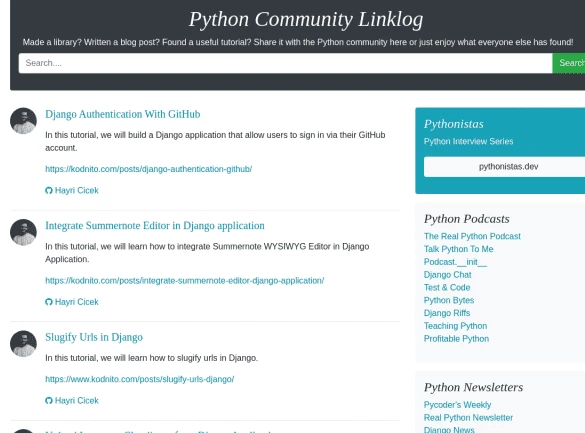Click the Python Newsletters section heading
Image resolution: width=585 pixels, height=433 pixels.
coord(473,387)
